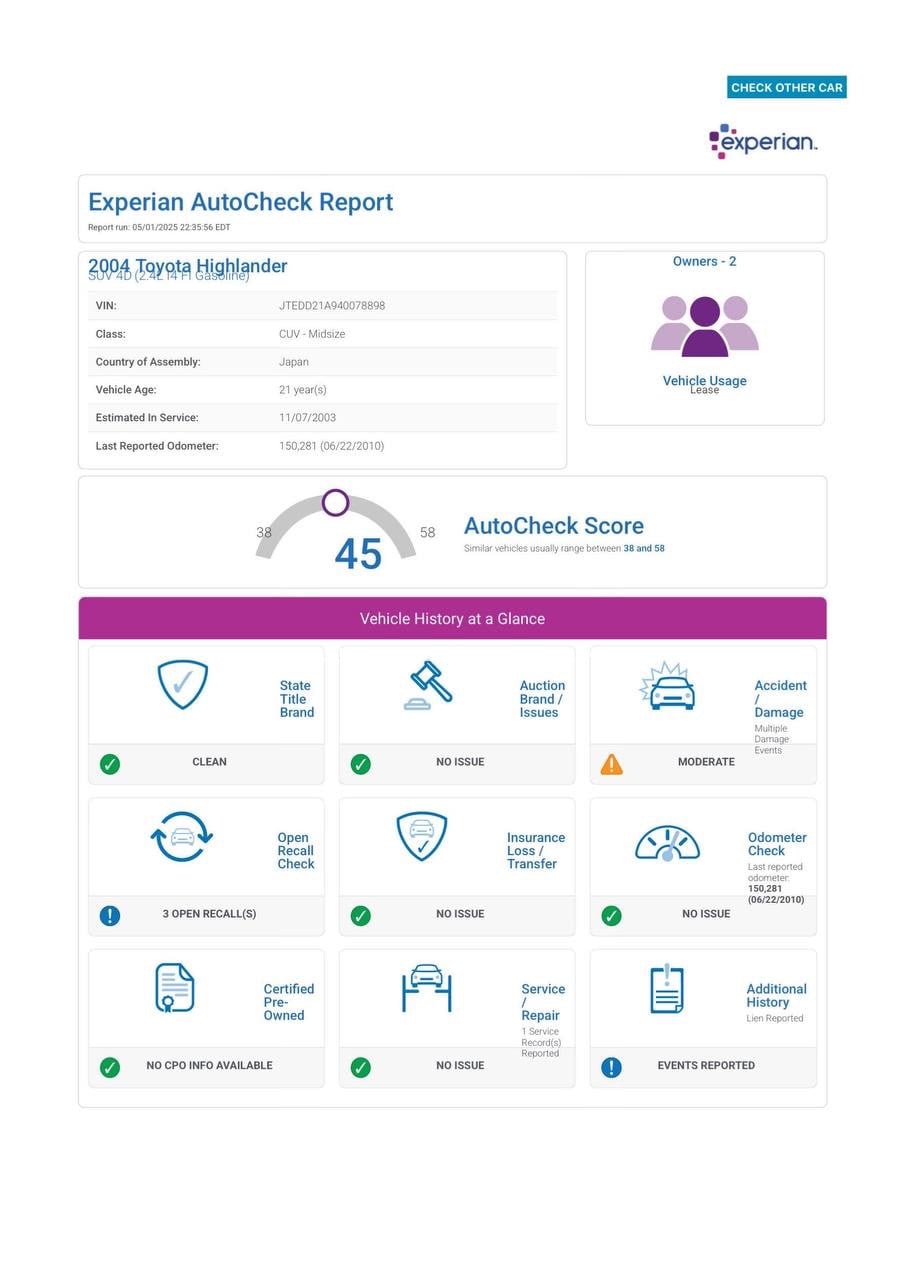This screenshot has height=1280, width=905.
Task: Open the Accident / Damage title link
Action: (780, 699)
